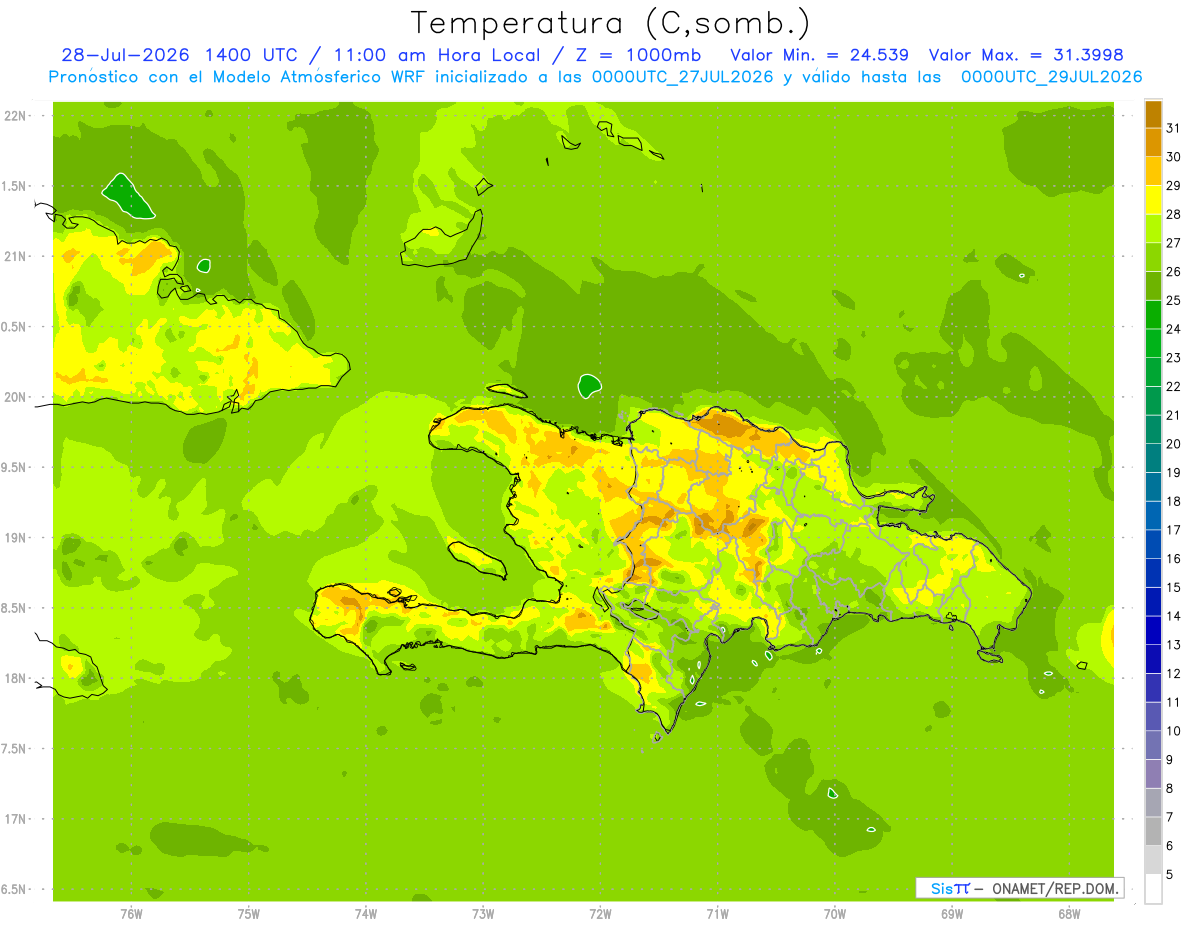Click the '22N' latitude label
1200x927 pixels.
pos(16,116)
